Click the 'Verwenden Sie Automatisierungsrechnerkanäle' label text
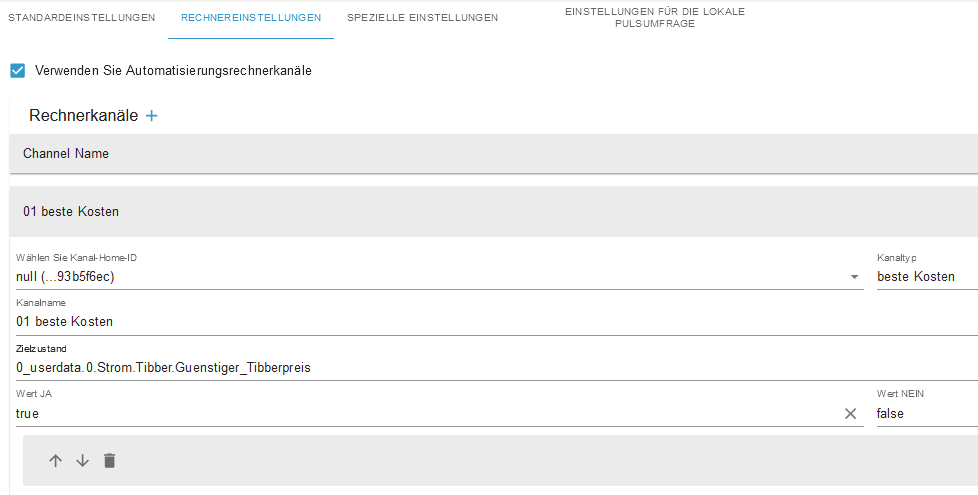This screenshot has width=978, height=495. coord(173,71)
